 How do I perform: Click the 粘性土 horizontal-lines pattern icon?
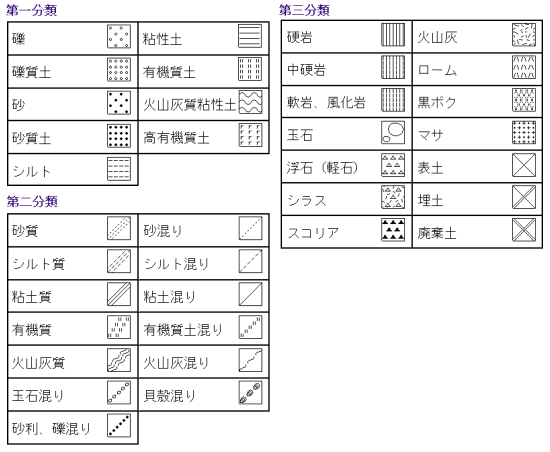(250, 36)
